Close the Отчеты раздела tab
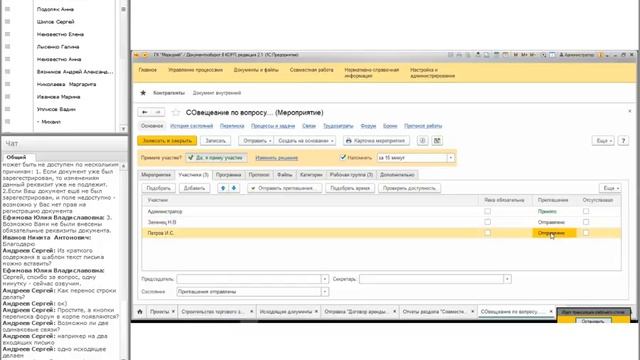This screenshot has height=360, width=640. pyautogui.click(x=473, y=311)
